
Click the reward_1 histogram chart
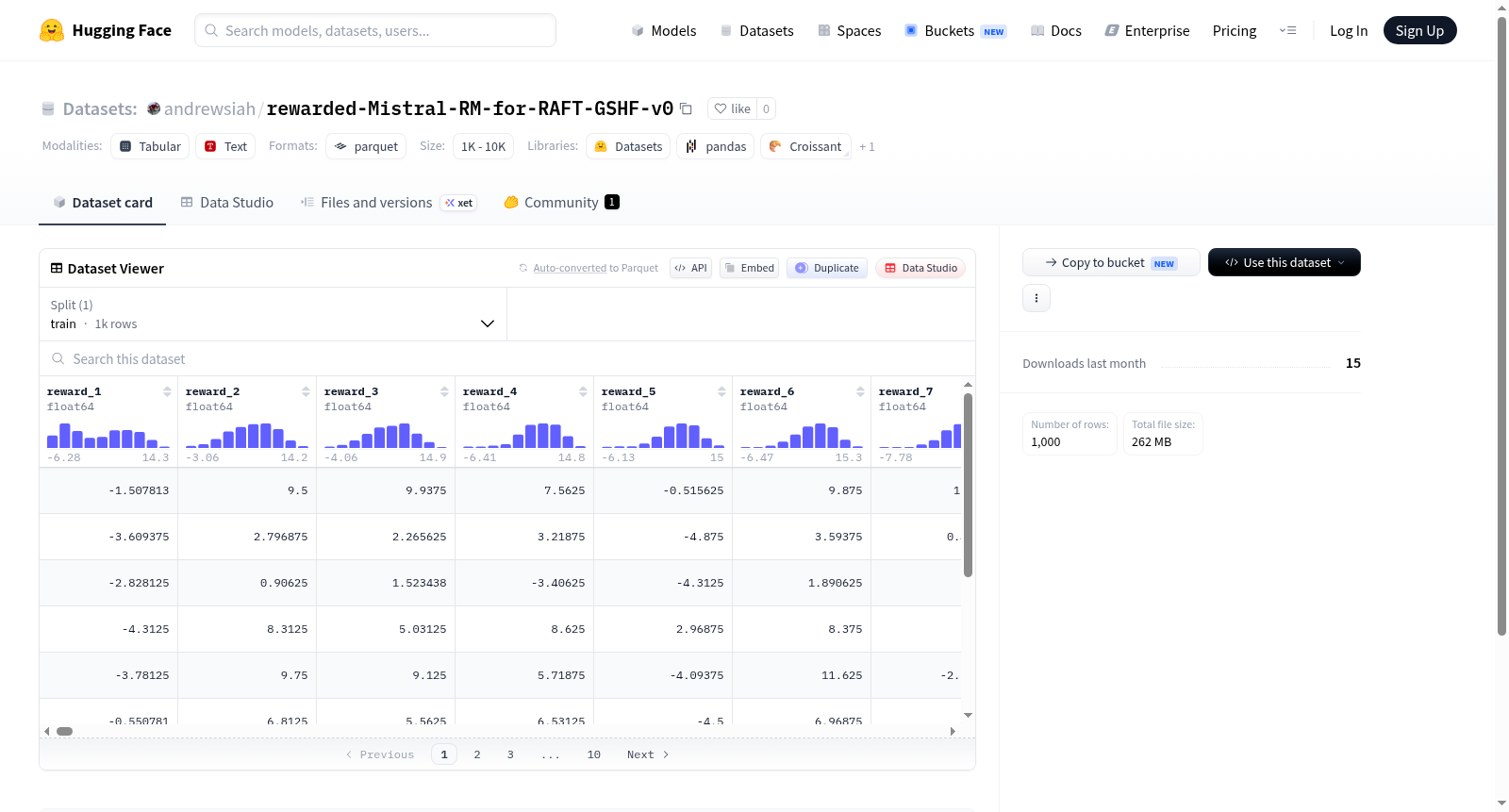point(108,435)
